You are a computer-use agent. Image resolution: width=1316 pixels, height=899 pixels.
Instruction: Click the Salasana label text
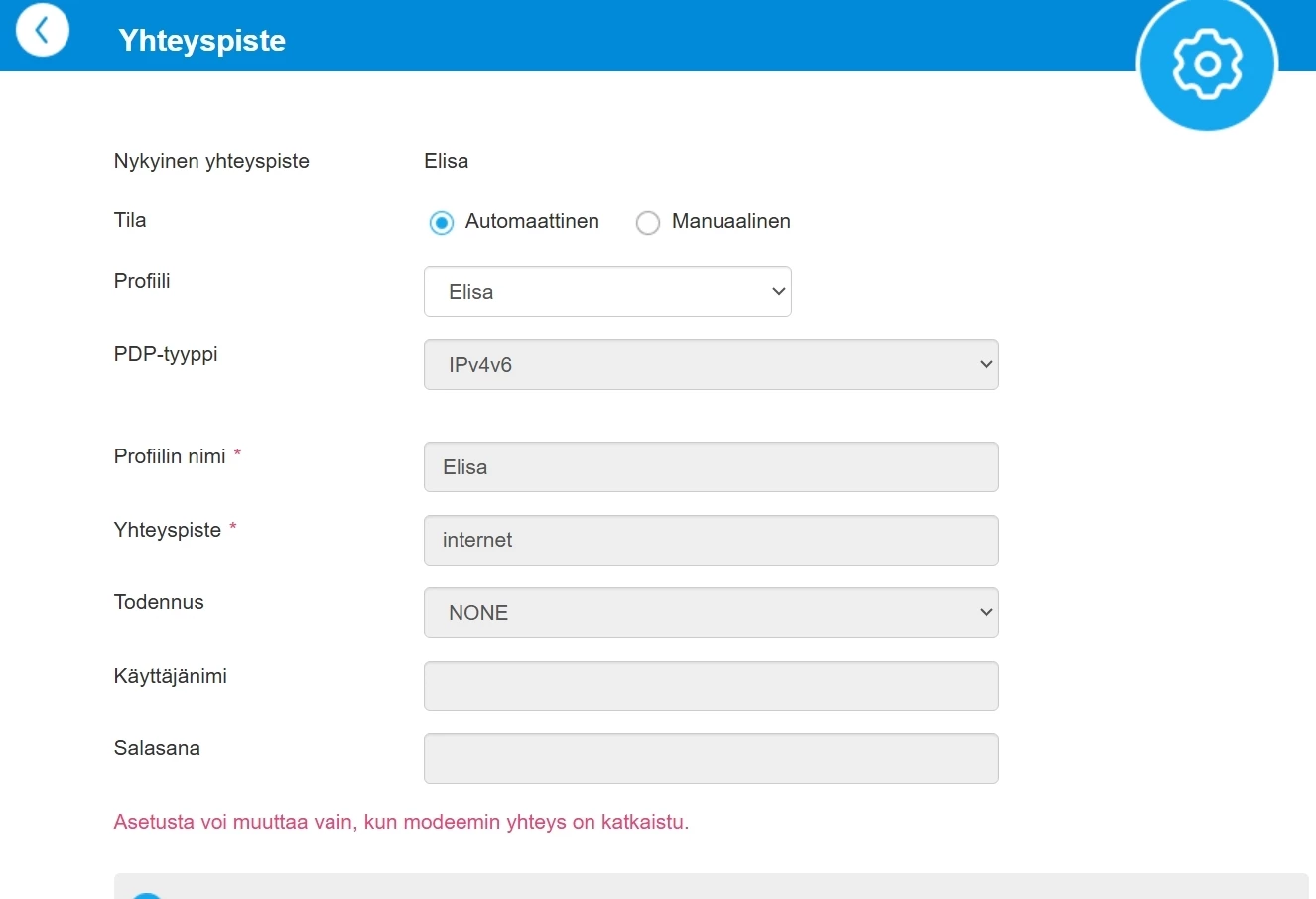157,748
